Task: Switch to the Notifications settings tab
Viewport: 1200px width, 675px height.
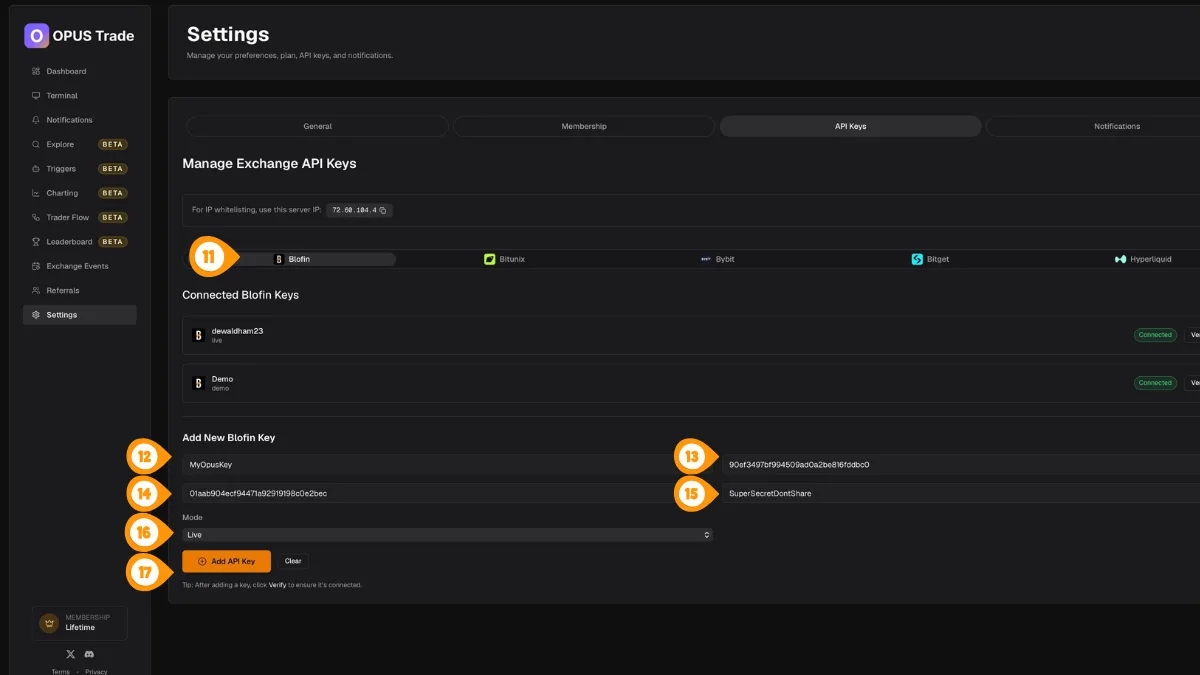Action: [1094, 126]
